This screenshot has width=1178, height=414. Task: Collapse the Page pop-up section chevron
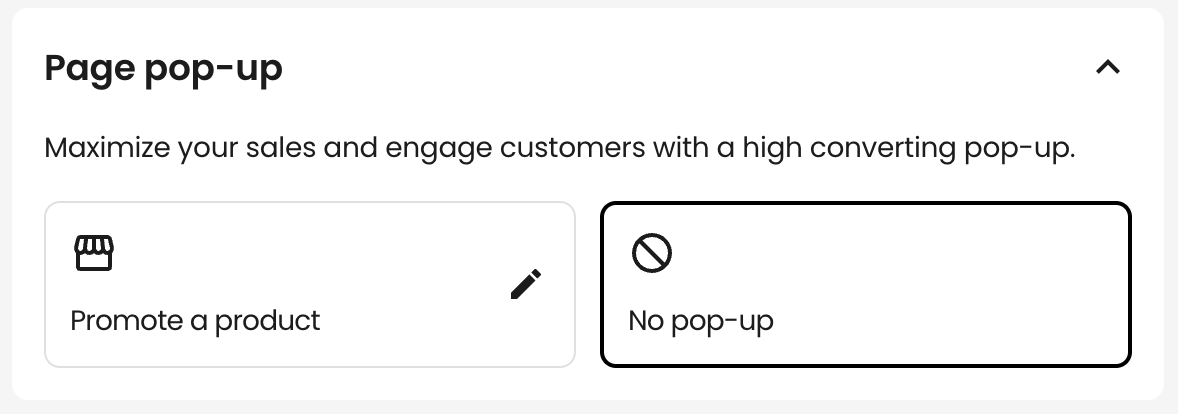pos(1108,68)
